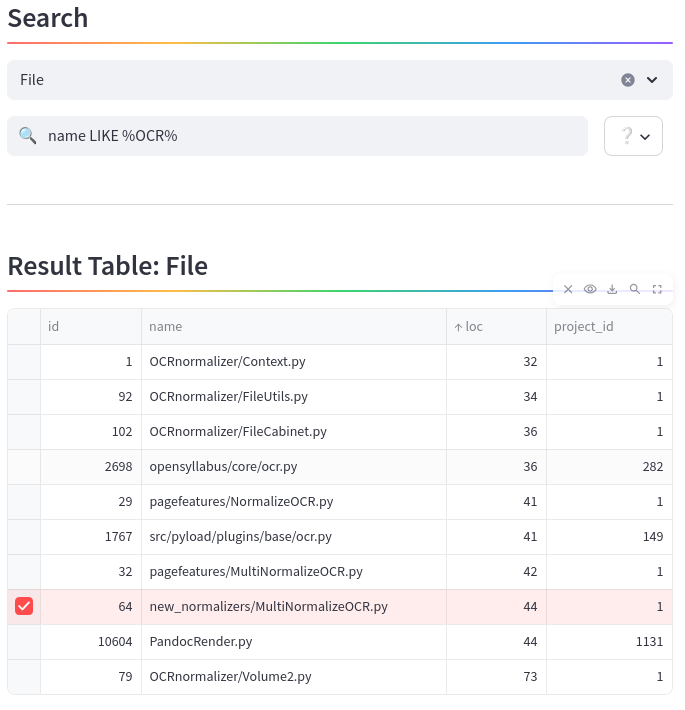Click the name cell 'OCRnormalizer/Context.py'

click(x=293, y=362)
